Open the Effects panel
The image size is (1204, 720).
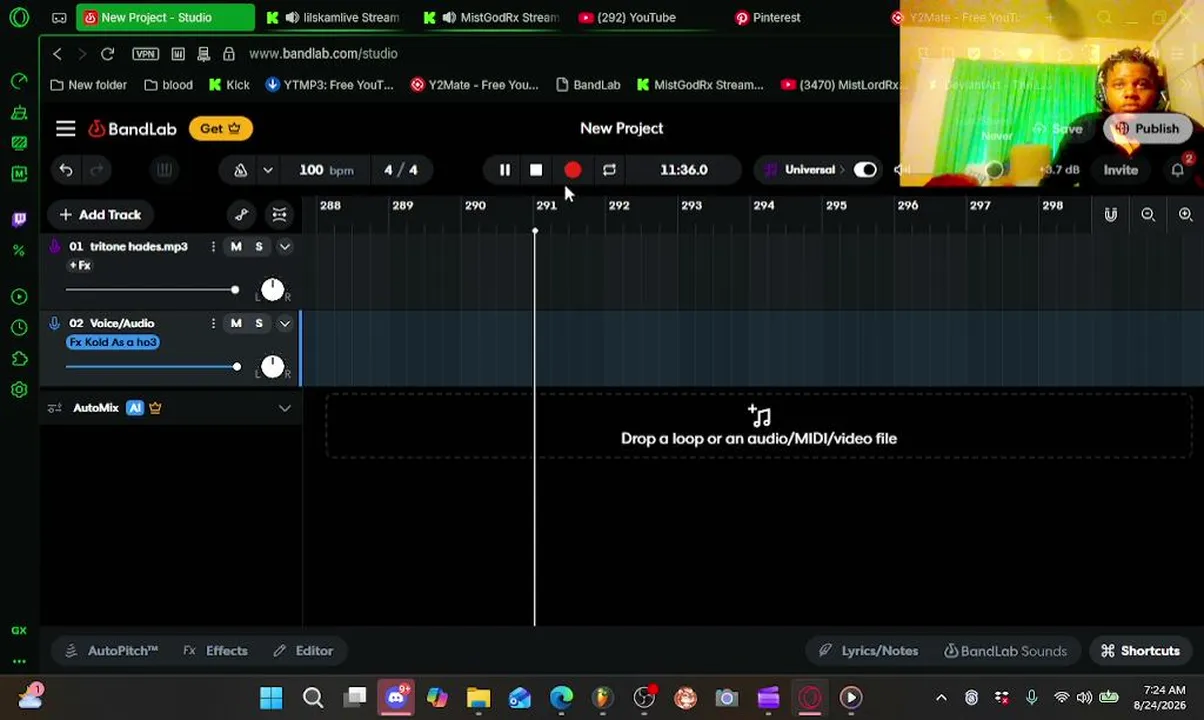(215, 651)
